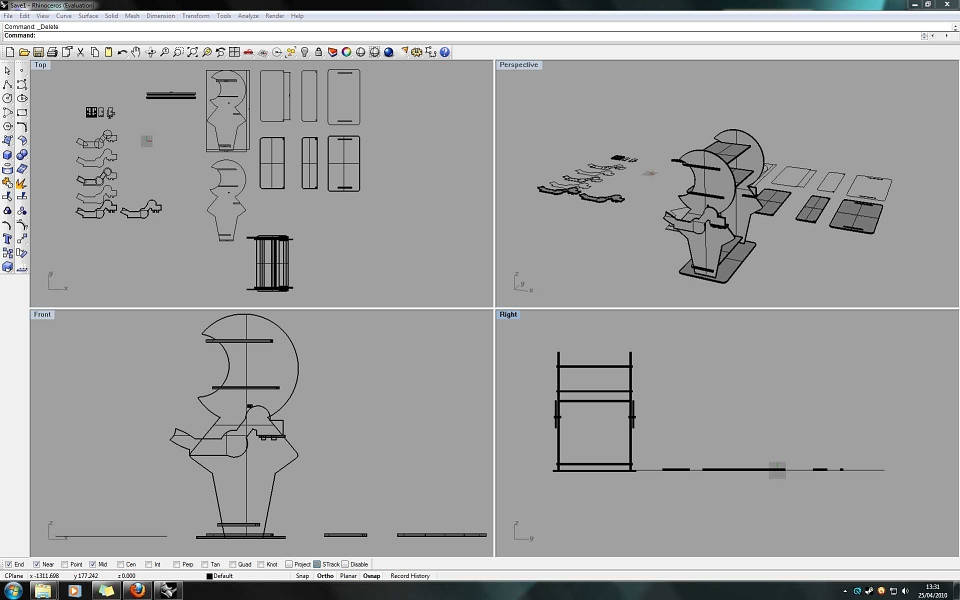Open the Perspective viewport title menu
Screen dimensions: 960x600
tap(519, 65)
